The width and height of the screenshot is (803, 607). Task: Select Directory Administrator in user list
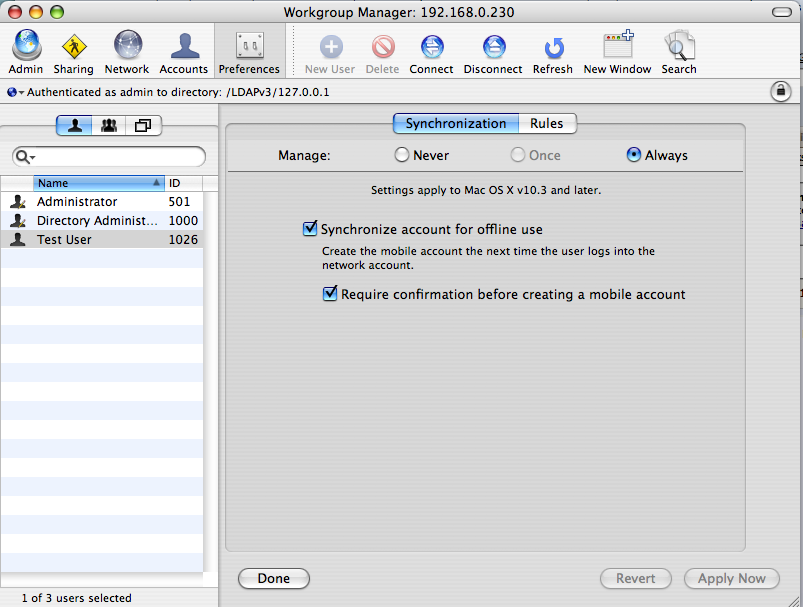coord(102,221)
